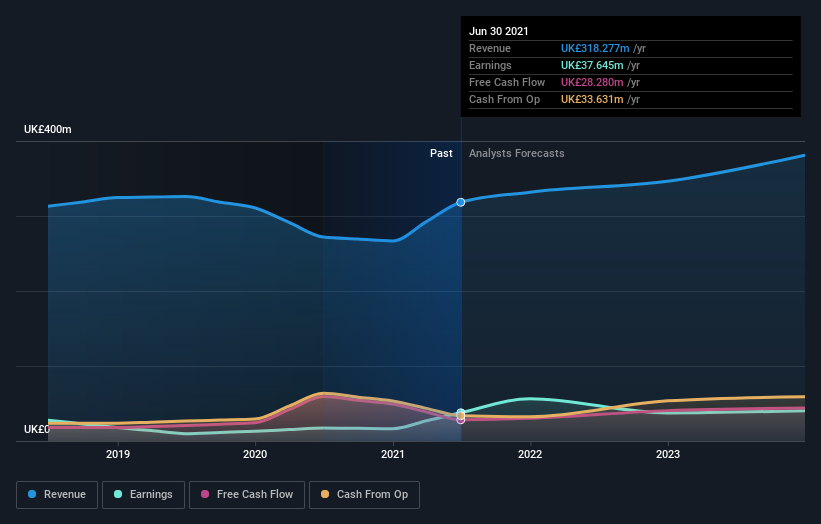
Task: Click the UK£0 axis label
Action: pyautogui.click(x=37, y=429)
